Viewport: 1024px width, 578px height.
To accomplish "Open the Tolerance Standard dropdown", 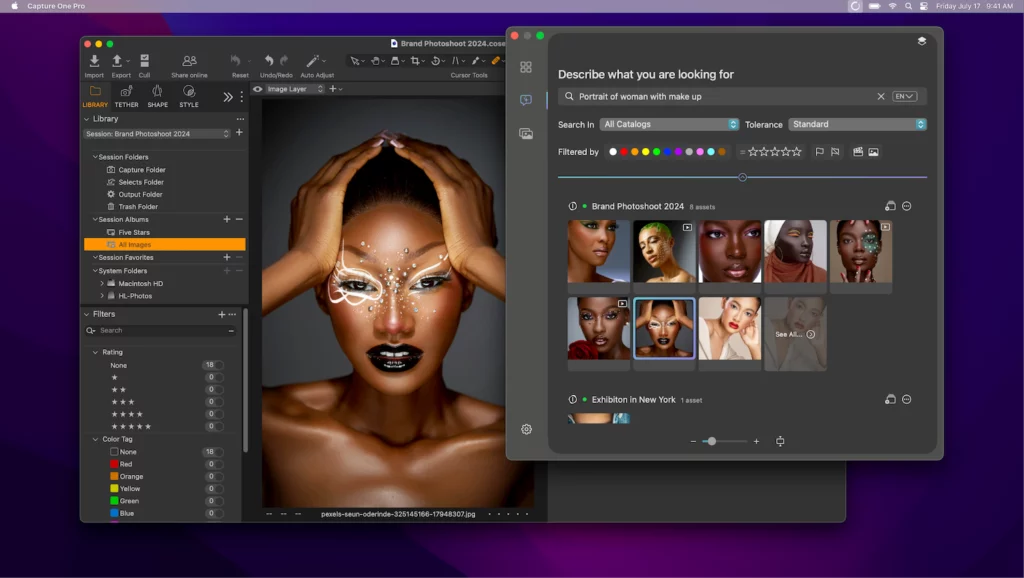I will pos(857,125).
